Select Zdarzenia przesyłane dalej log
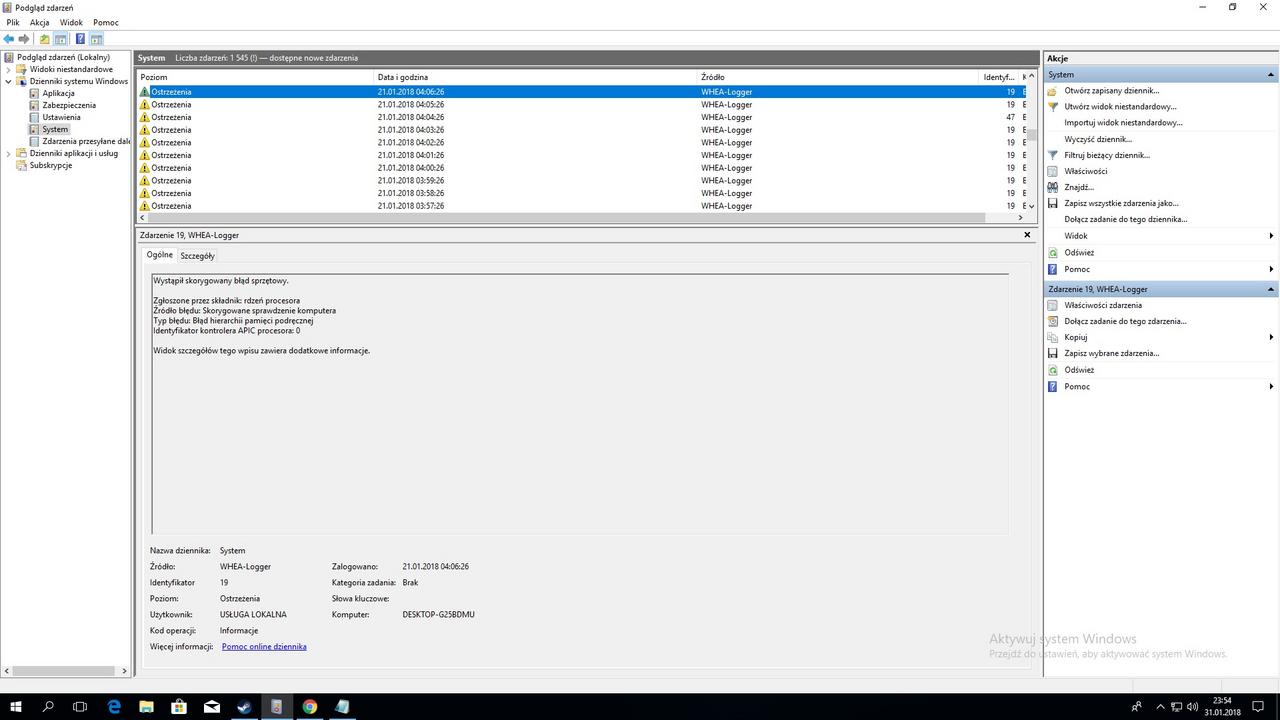The width and height of the screenshot is (1280, 720). point(86,141)
